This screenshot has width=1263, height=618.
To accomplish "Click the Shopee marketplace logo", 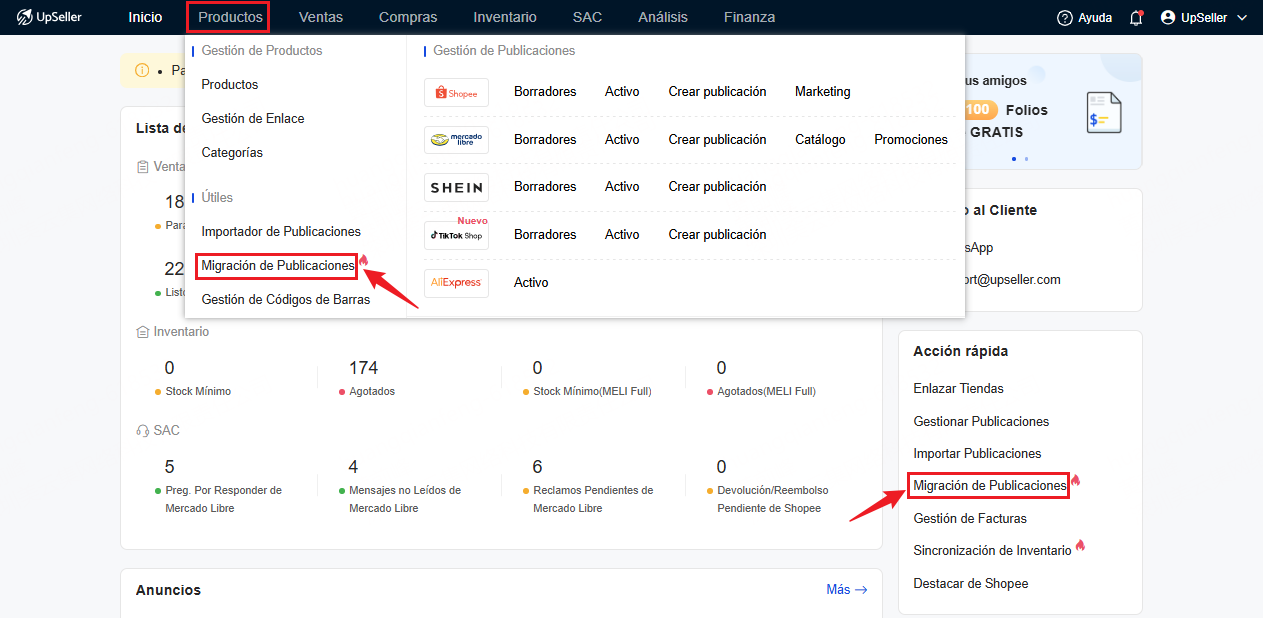I will pos(456,92).
